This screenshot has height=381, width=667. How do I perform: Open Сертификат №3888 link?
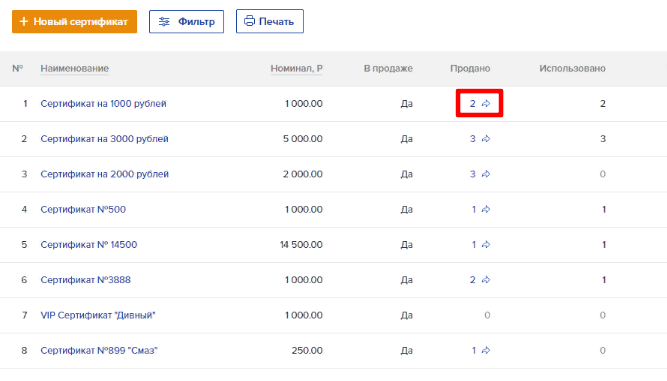86,280
